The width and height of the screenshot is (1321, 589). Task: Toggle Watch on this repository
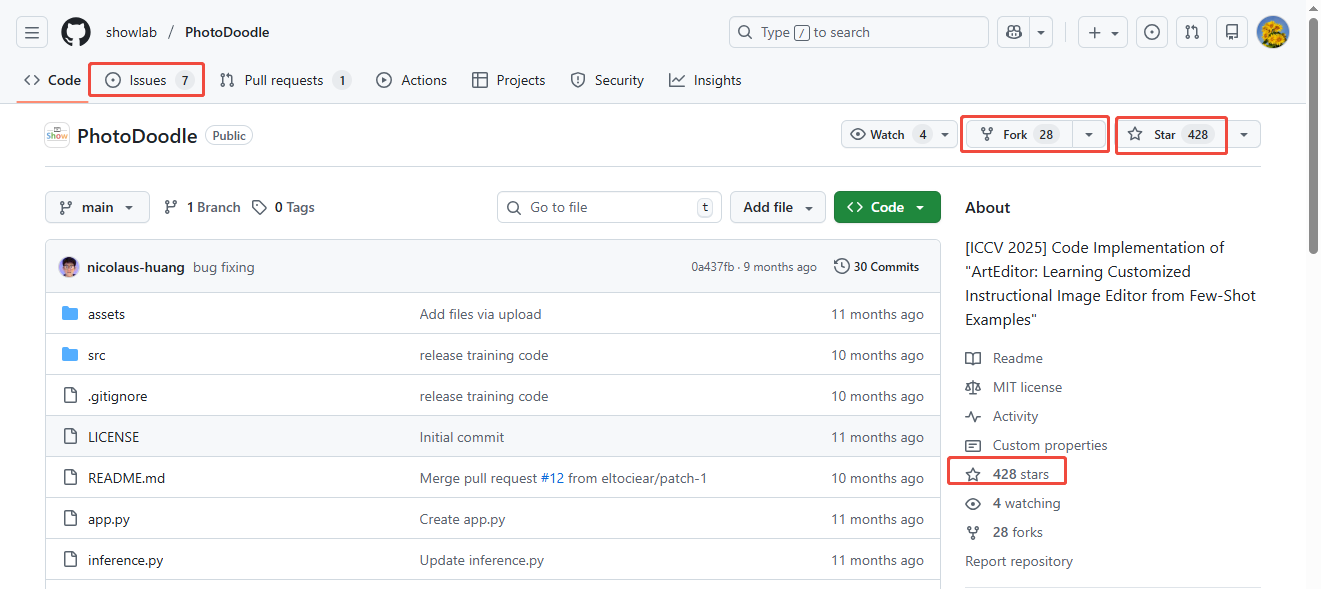[x=888, y=135]
